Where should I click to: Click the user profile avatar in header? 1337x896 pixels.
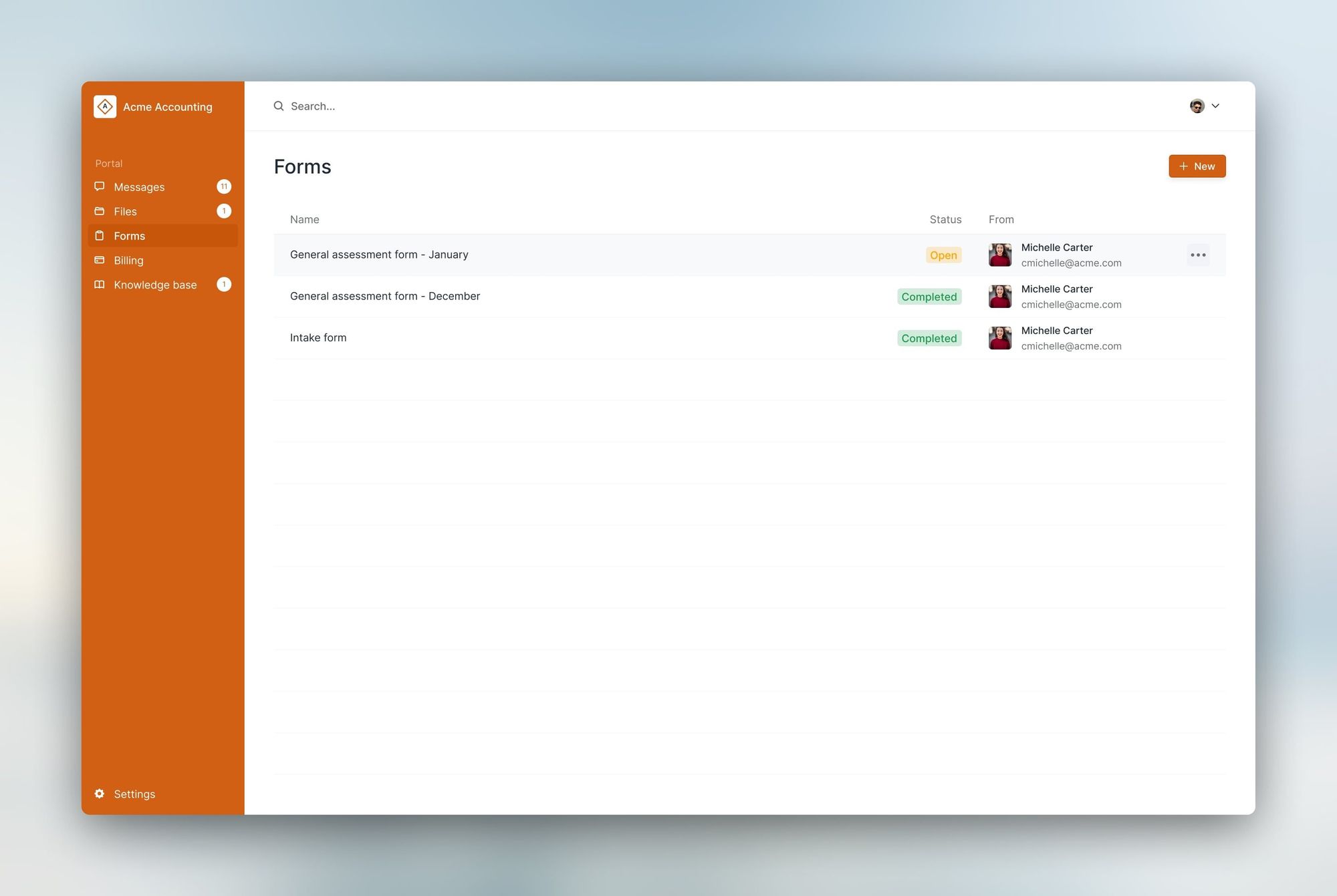[x=1197, y=106]
